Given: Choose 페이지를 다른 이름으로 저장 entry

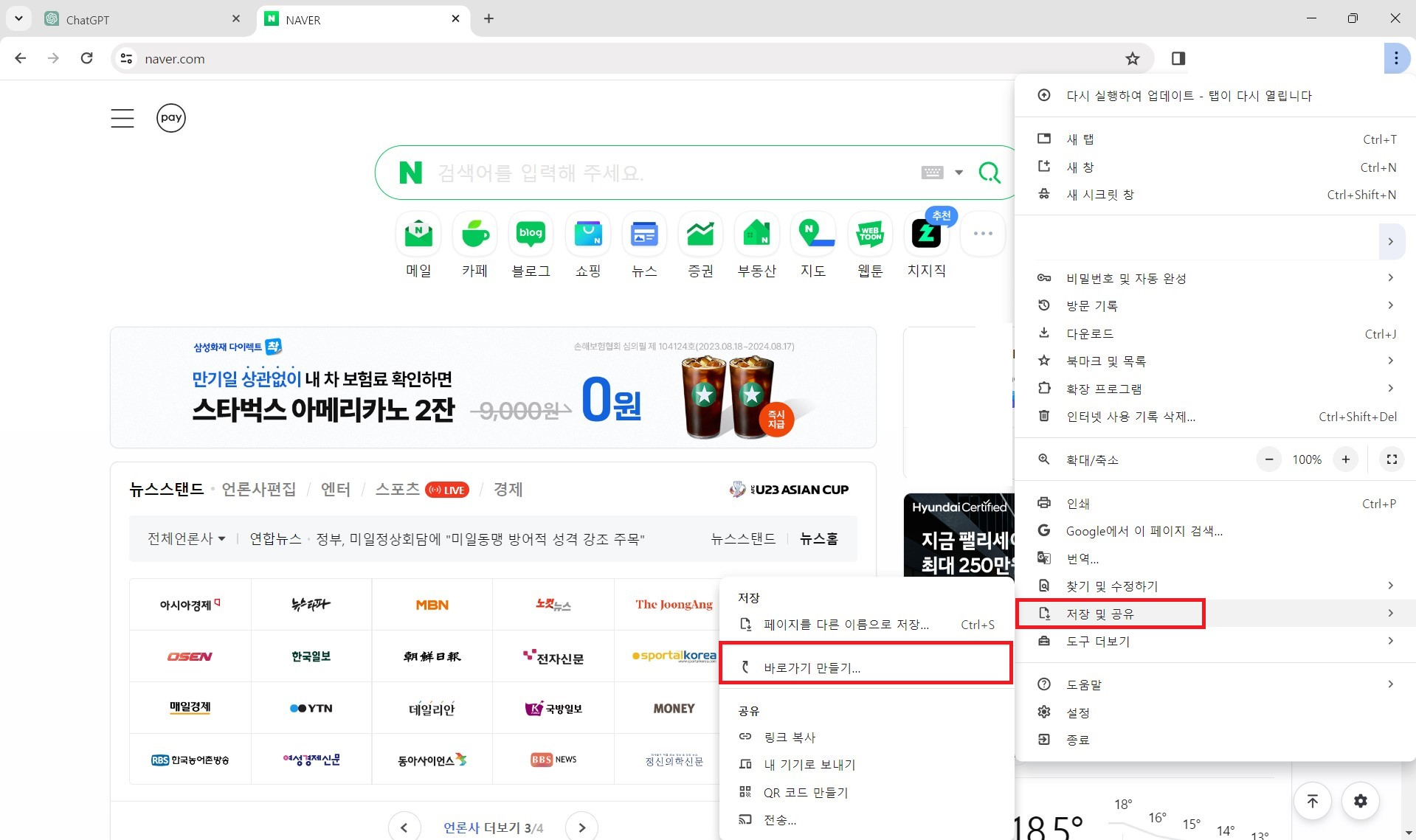Looking at the screenshot, I should point(866,625).
